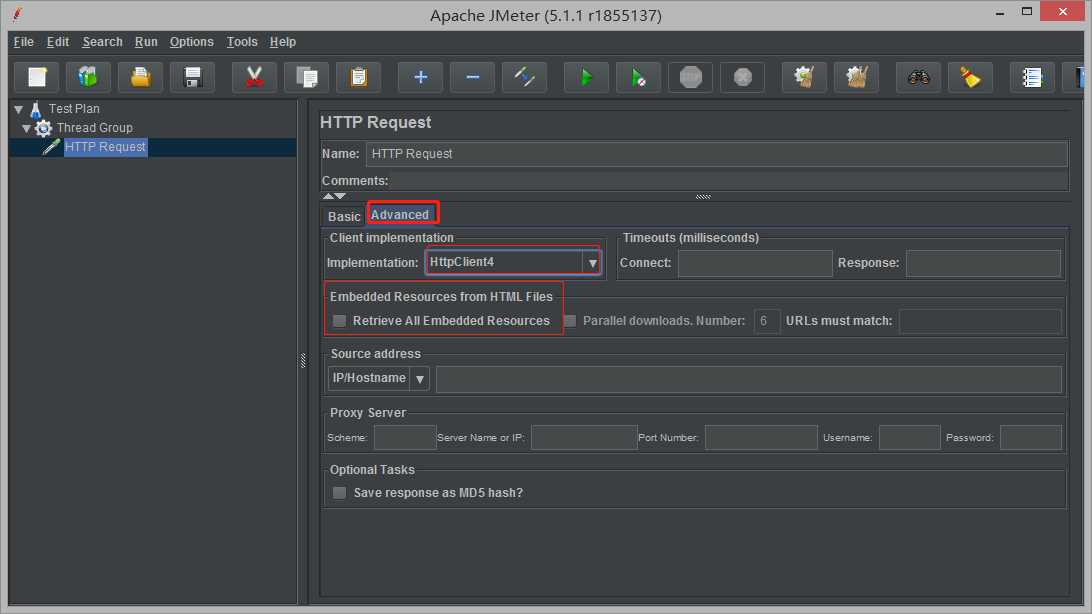The width and height of the screenshot is (1092, 614).
Task: Open the File menu
Action: point(24,42)
